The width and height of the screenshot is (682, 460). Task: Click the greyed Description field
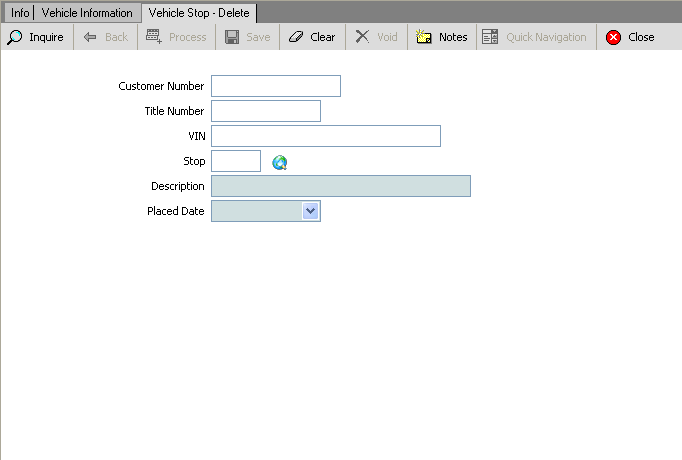click(341, 186)
